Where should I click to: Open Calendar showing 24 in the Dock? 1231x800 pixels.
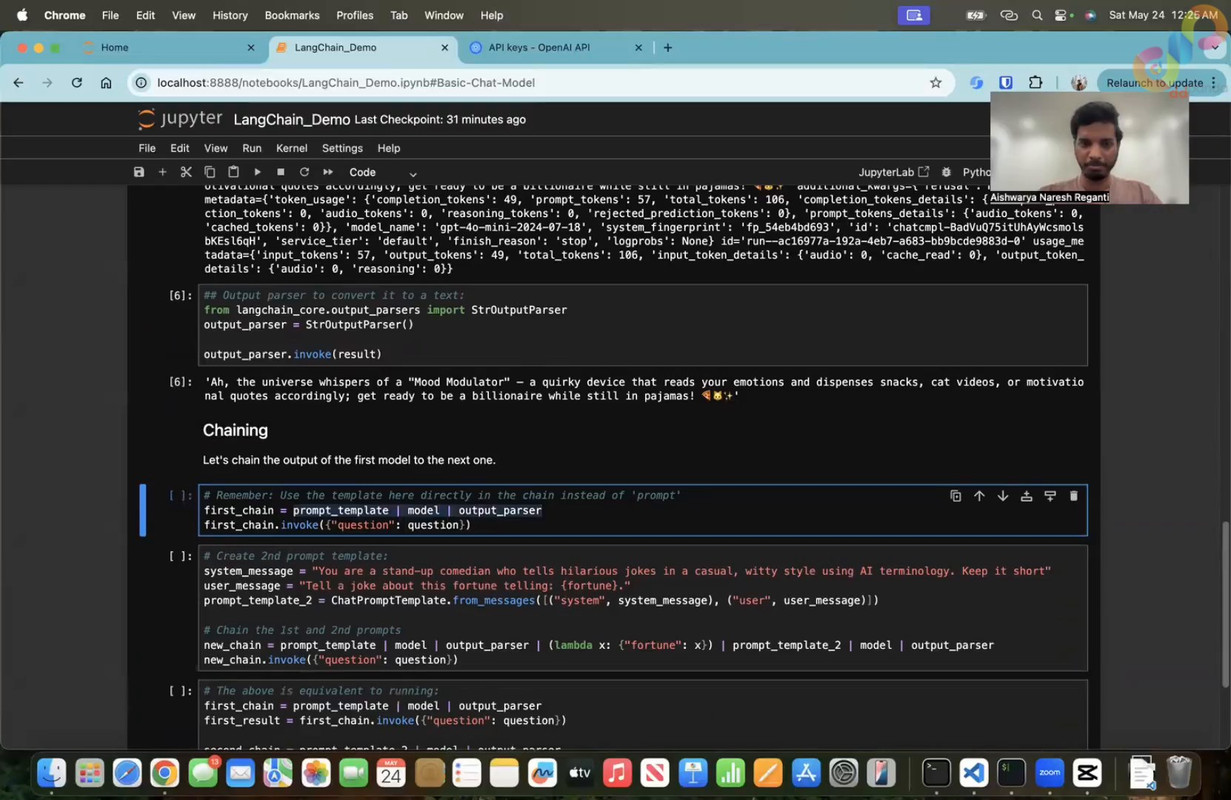[x=391, y=773]
